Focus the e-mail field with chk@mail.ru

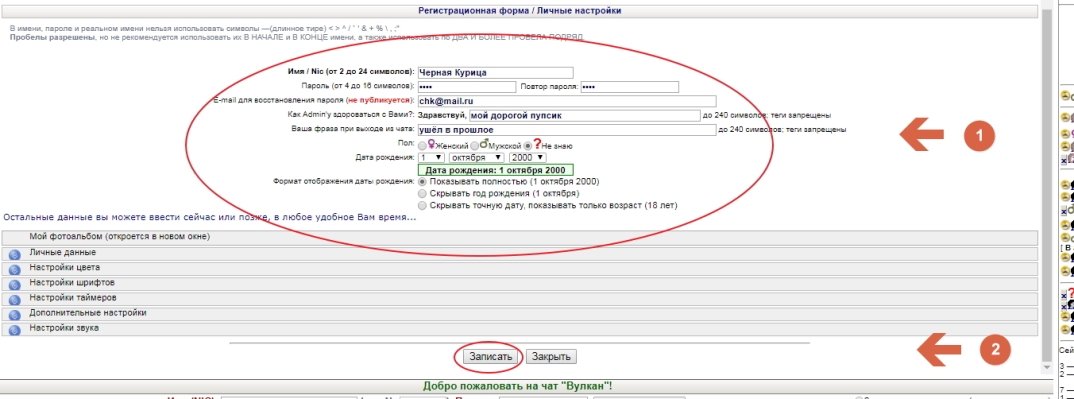[x=567, y=101]
